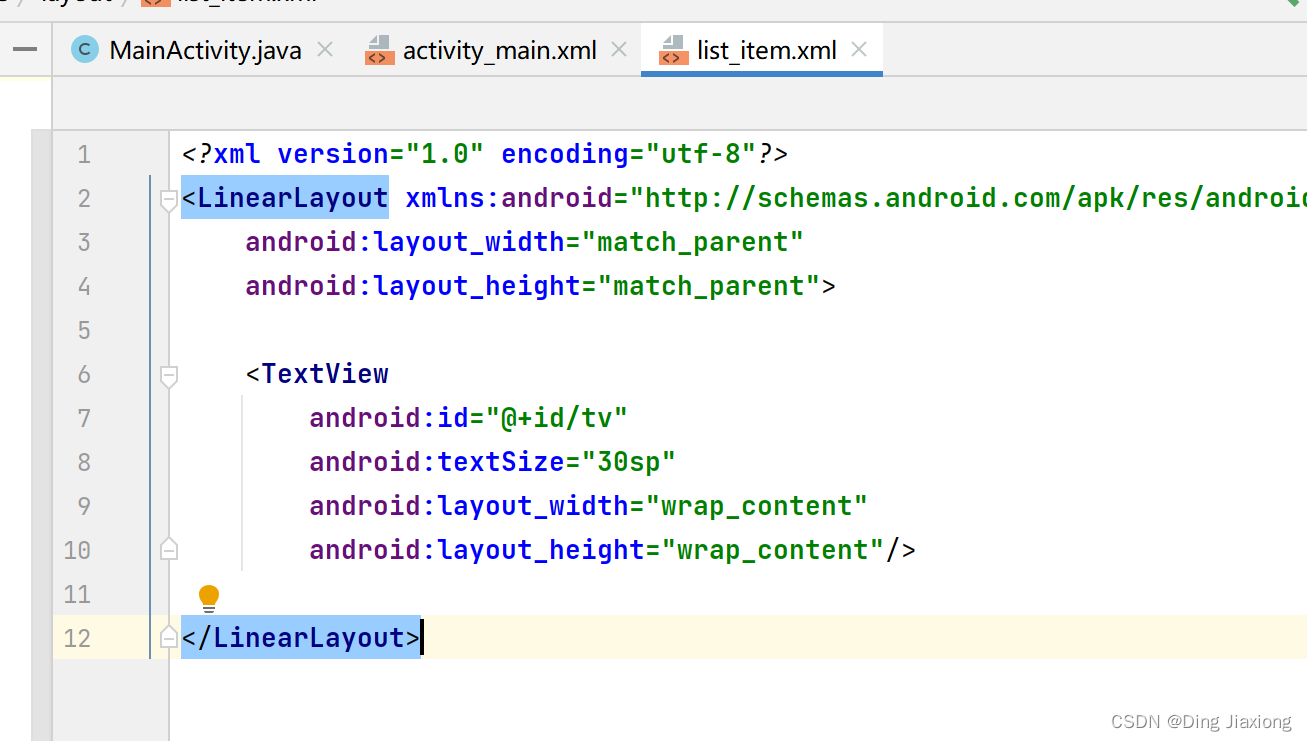The width and height of the screenshot is (1307, 741).
Task: Click the layout_width="match_parent" attribute
Action: click(x=525, y=242)
